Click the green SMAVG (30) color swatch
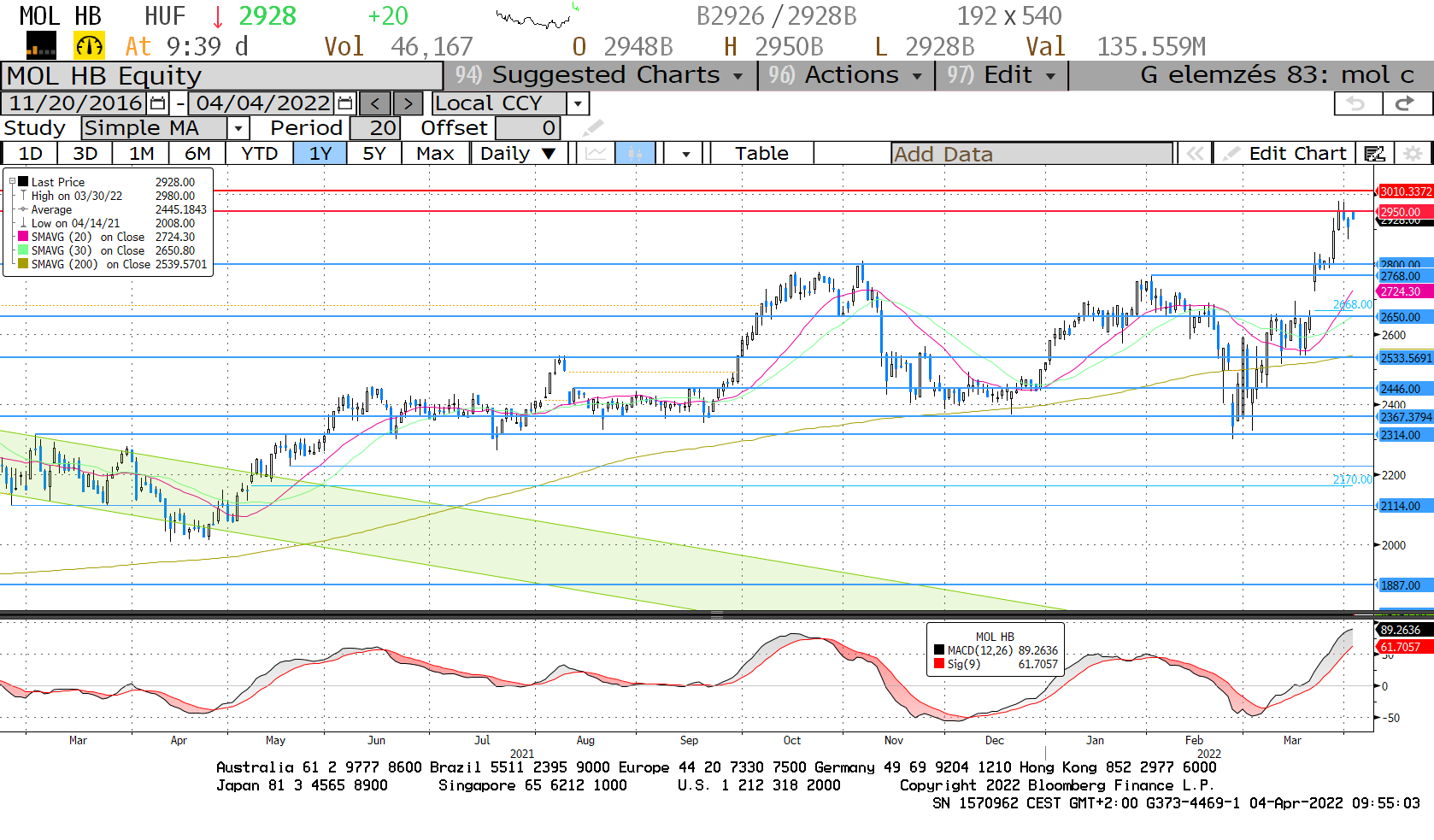This screenshot has height=840, width=1434. 23,250
